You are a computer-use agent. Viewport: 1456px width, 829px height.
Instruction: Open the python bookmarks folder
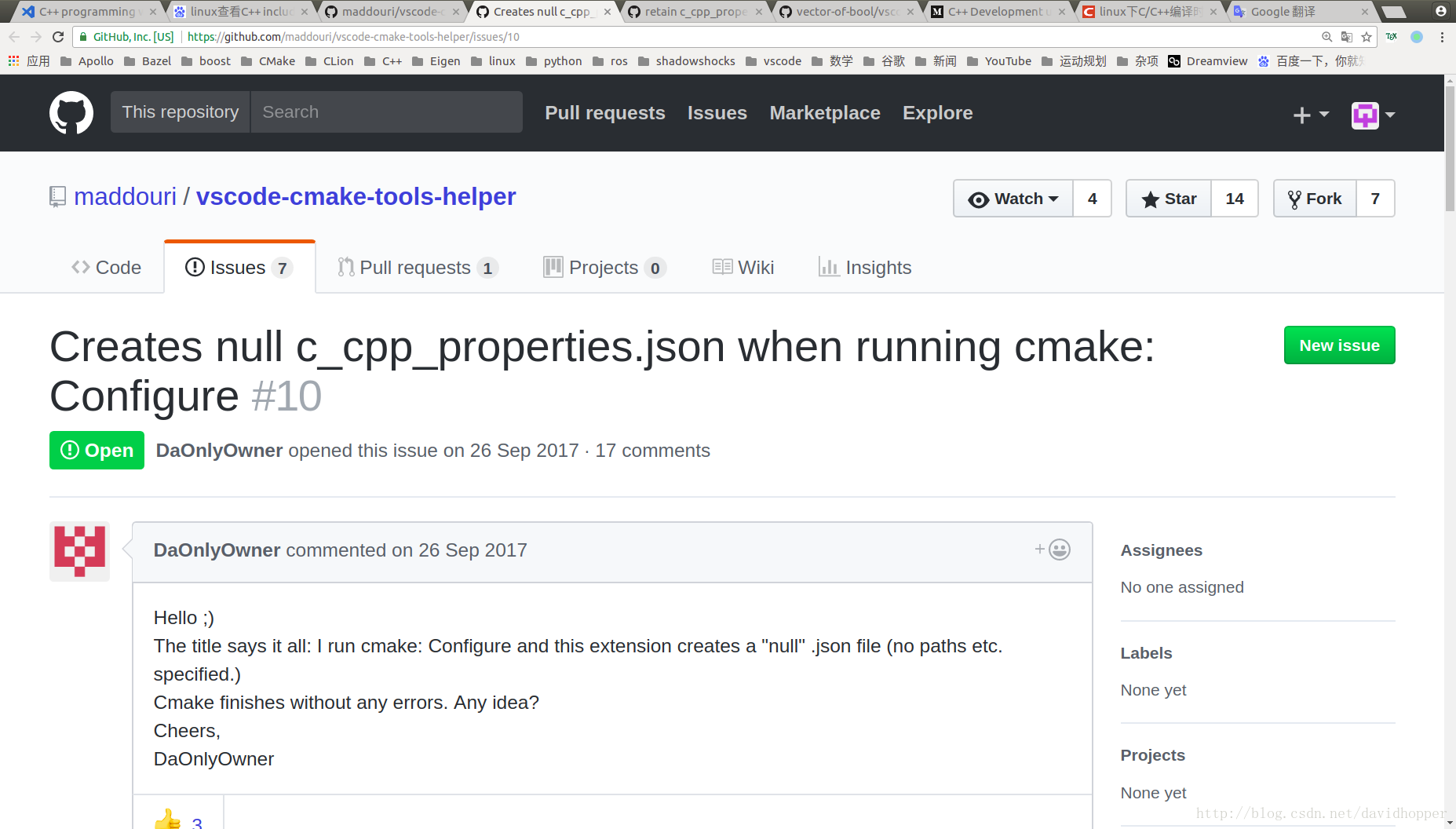point(554,61)
